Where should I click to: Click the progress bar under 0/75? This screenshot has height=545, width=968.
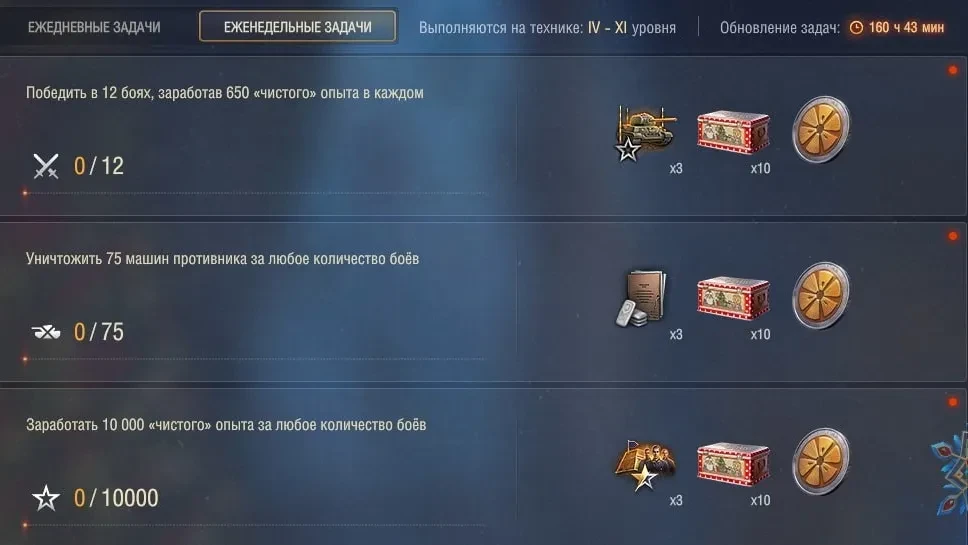click(254, 359)
